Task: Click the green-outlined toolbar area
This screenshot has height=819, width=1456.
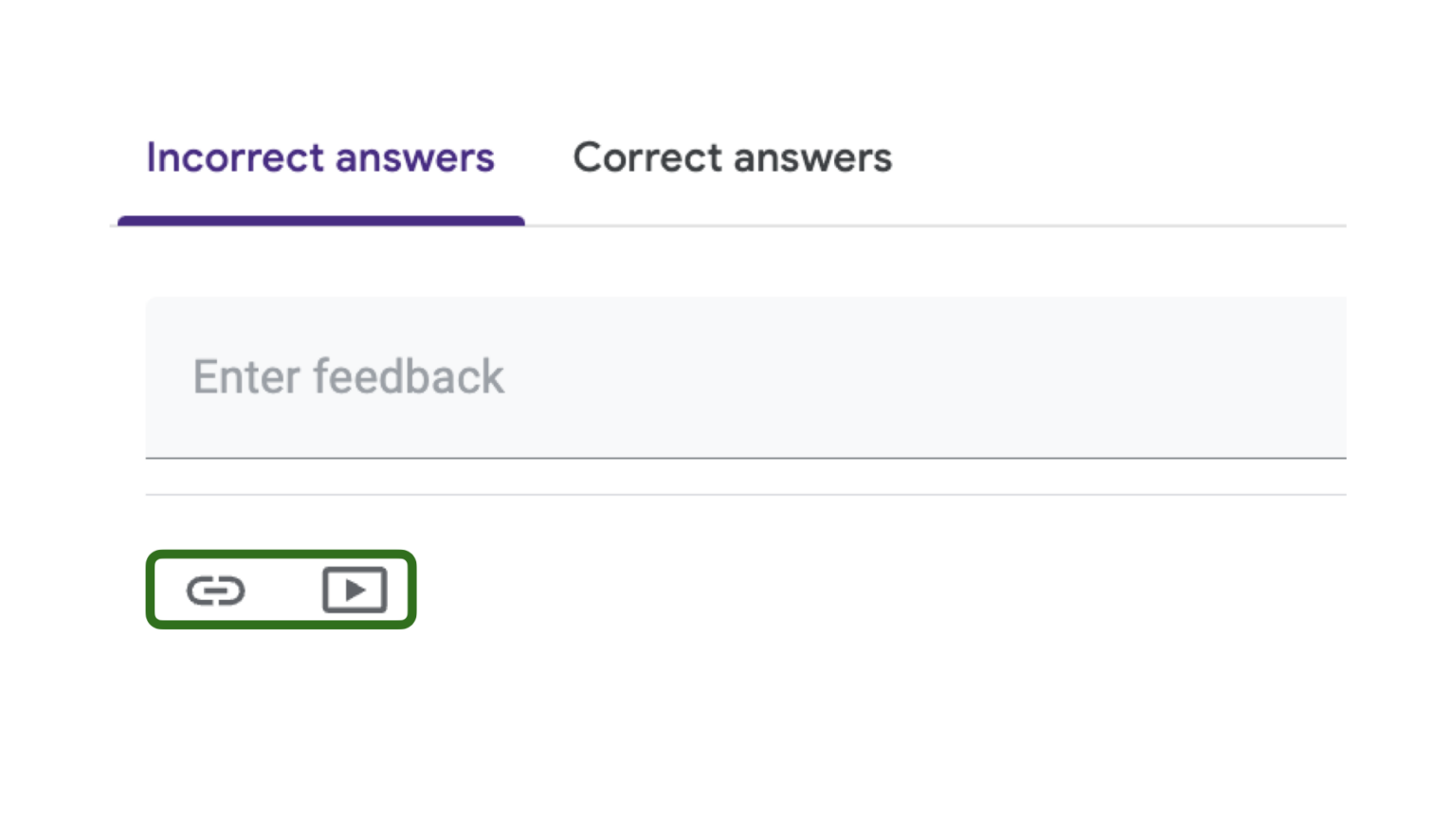Action: click(281, 590)
